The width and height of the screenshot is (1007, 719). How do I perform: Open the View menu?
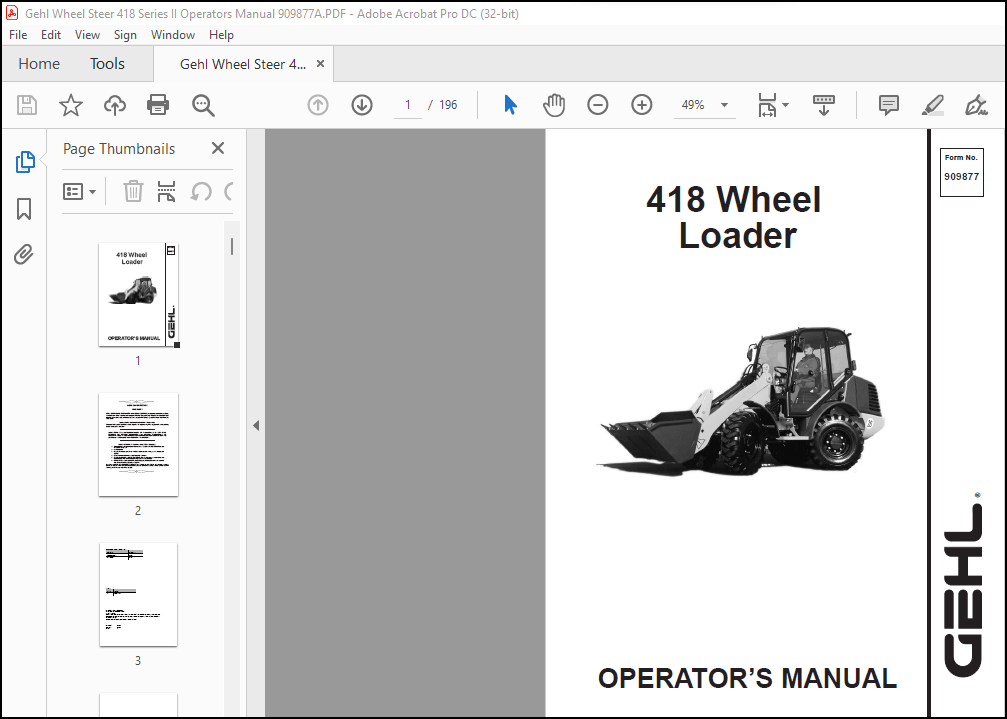pos(87,35)
